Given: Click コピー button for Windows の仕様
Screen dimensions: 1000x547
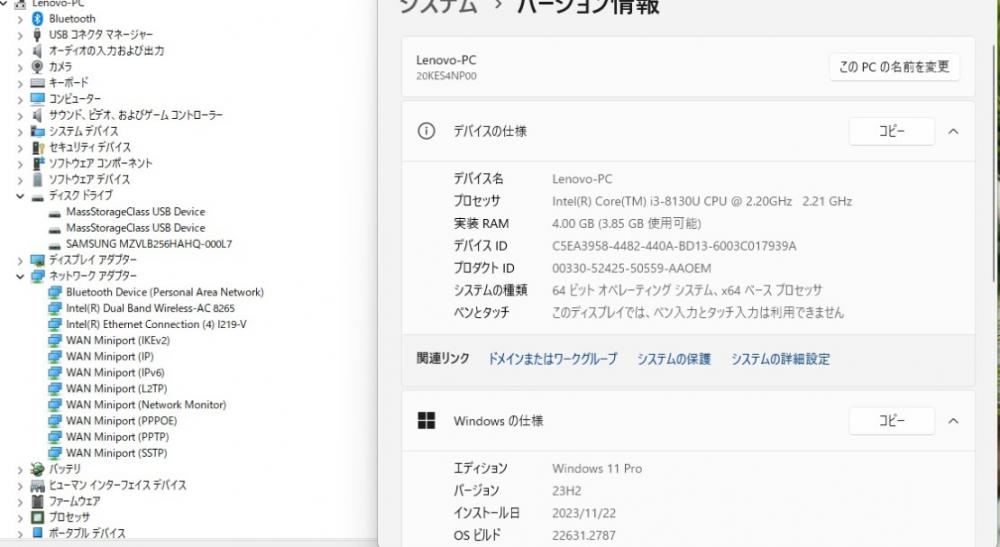Looking at the screenshot, I should 892,421.
